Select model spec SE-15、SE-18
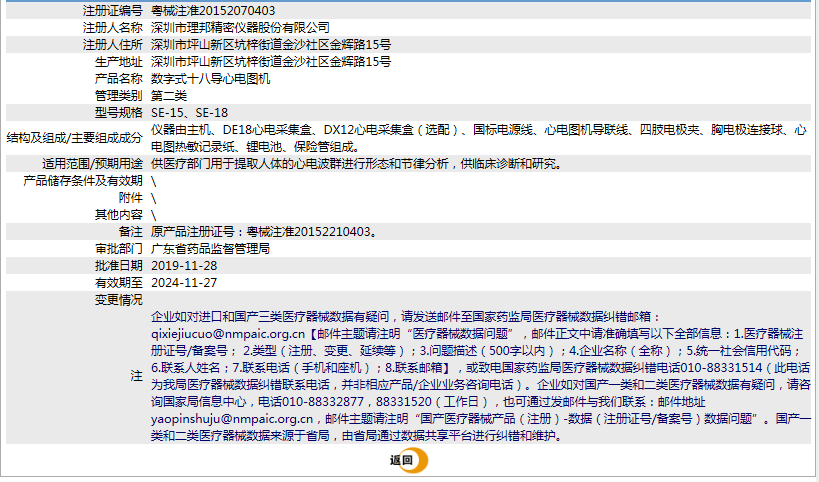This screenshot has height=482, width=819. (x=190, y=113)
